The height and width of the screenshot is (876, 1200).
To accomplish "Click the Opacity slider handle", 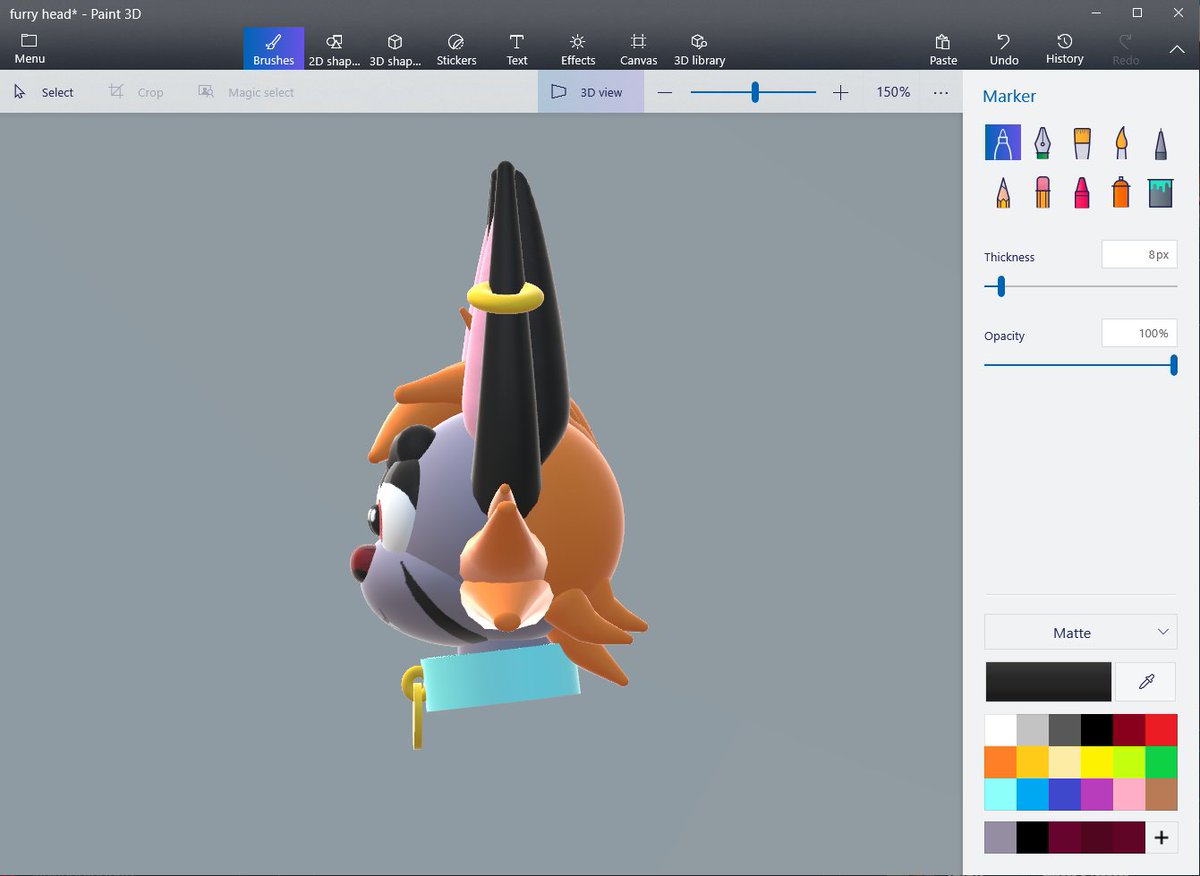I will coord(1174,365).
